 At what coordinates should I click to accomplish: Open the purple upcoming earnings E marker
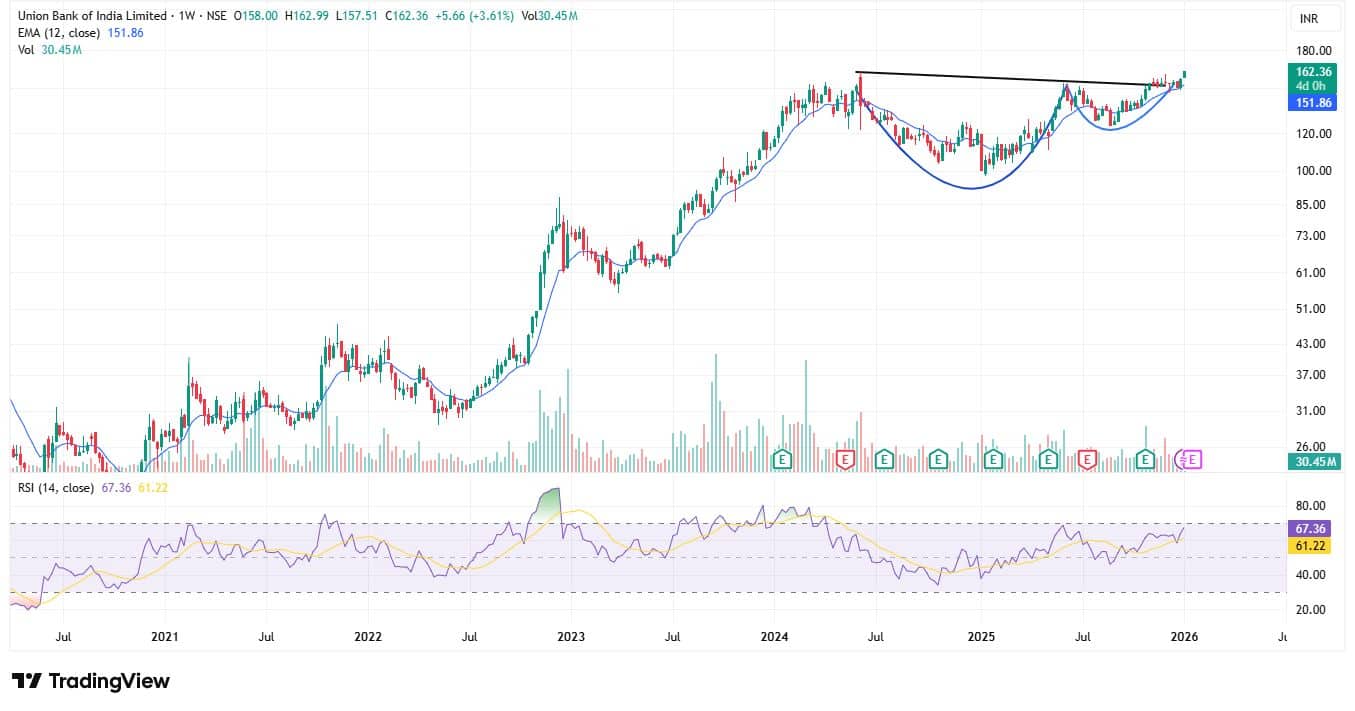pyautogui.click(x=1192, y=459)
